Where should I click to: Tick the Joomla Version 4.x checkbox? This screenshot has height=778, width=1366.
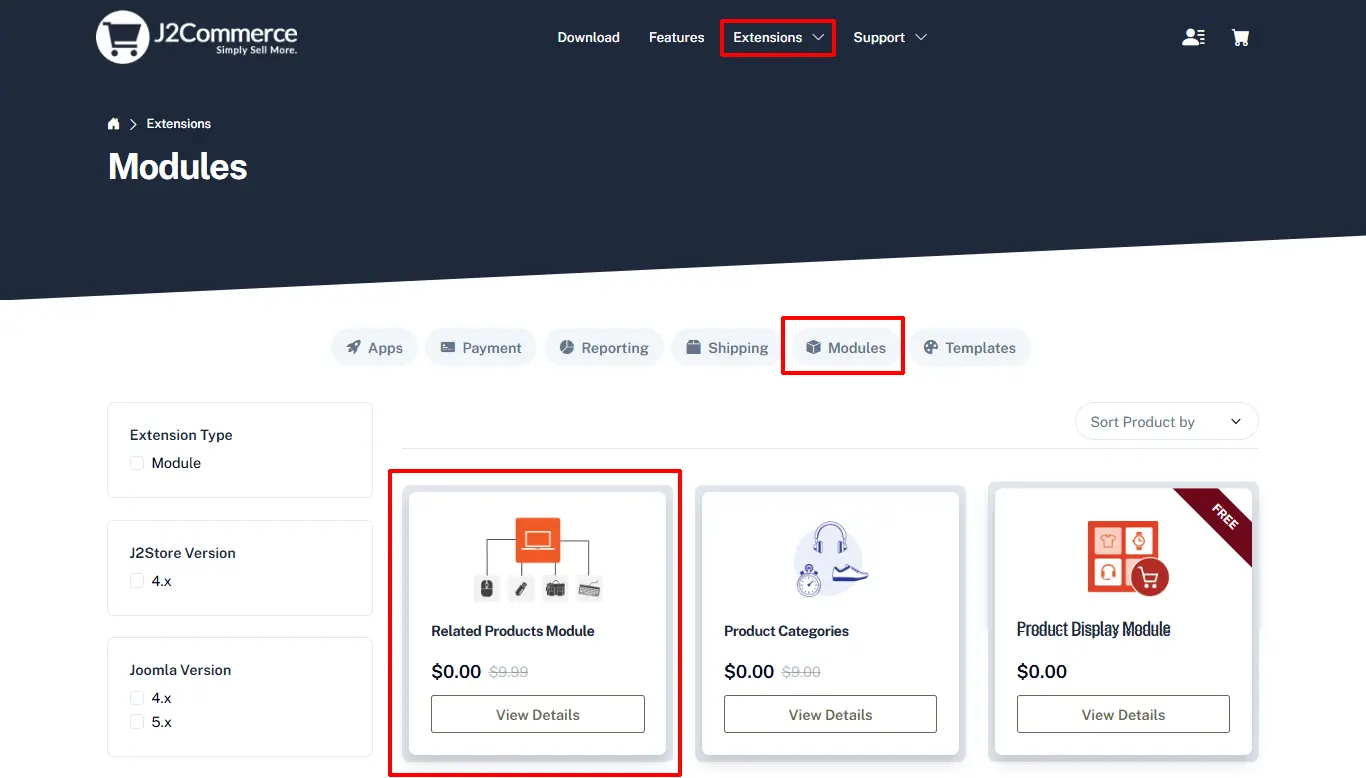(137, 698)
